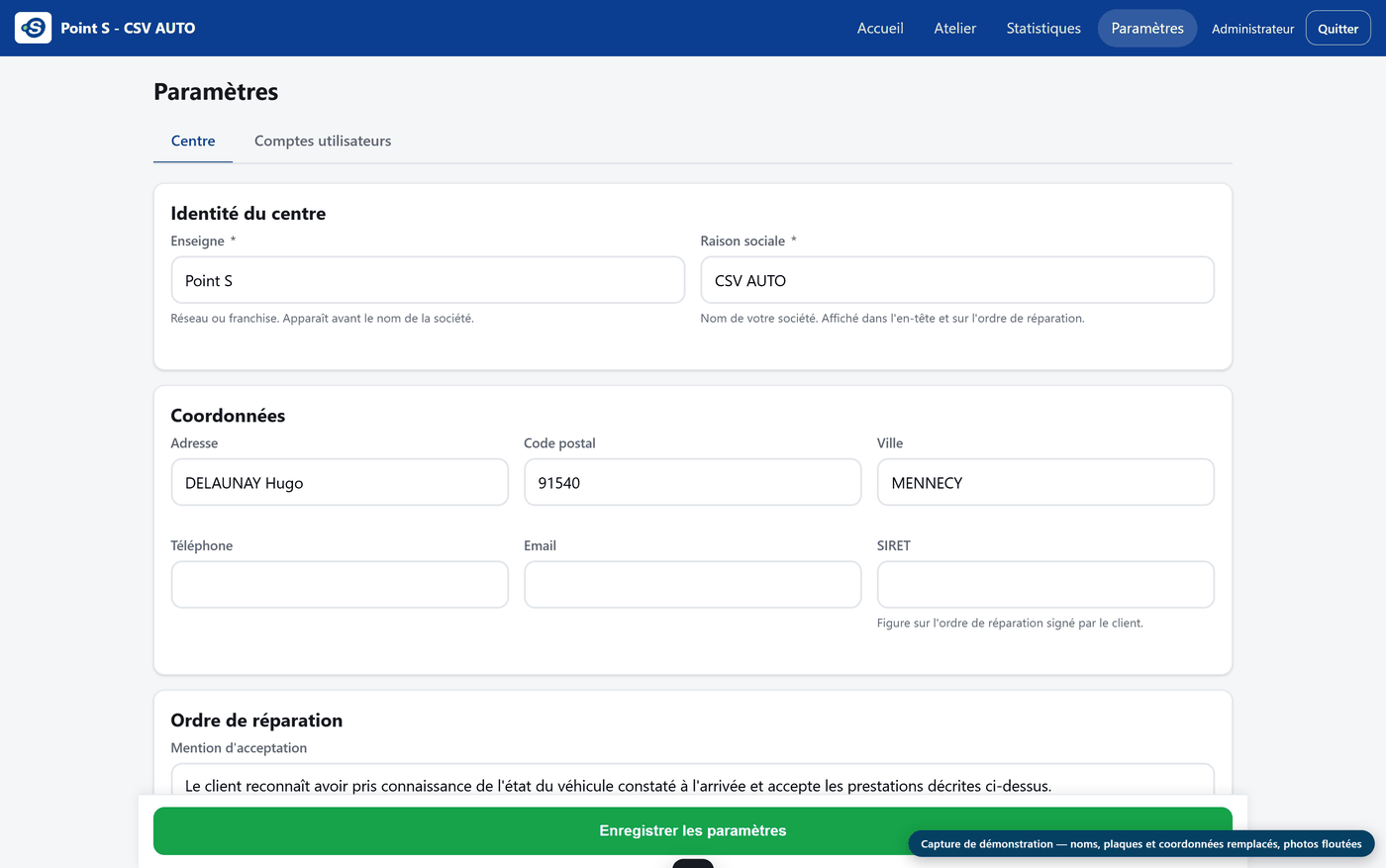The image size is (1386, 868).
Task: Open the Accueil page
Action: pos(880,28)
